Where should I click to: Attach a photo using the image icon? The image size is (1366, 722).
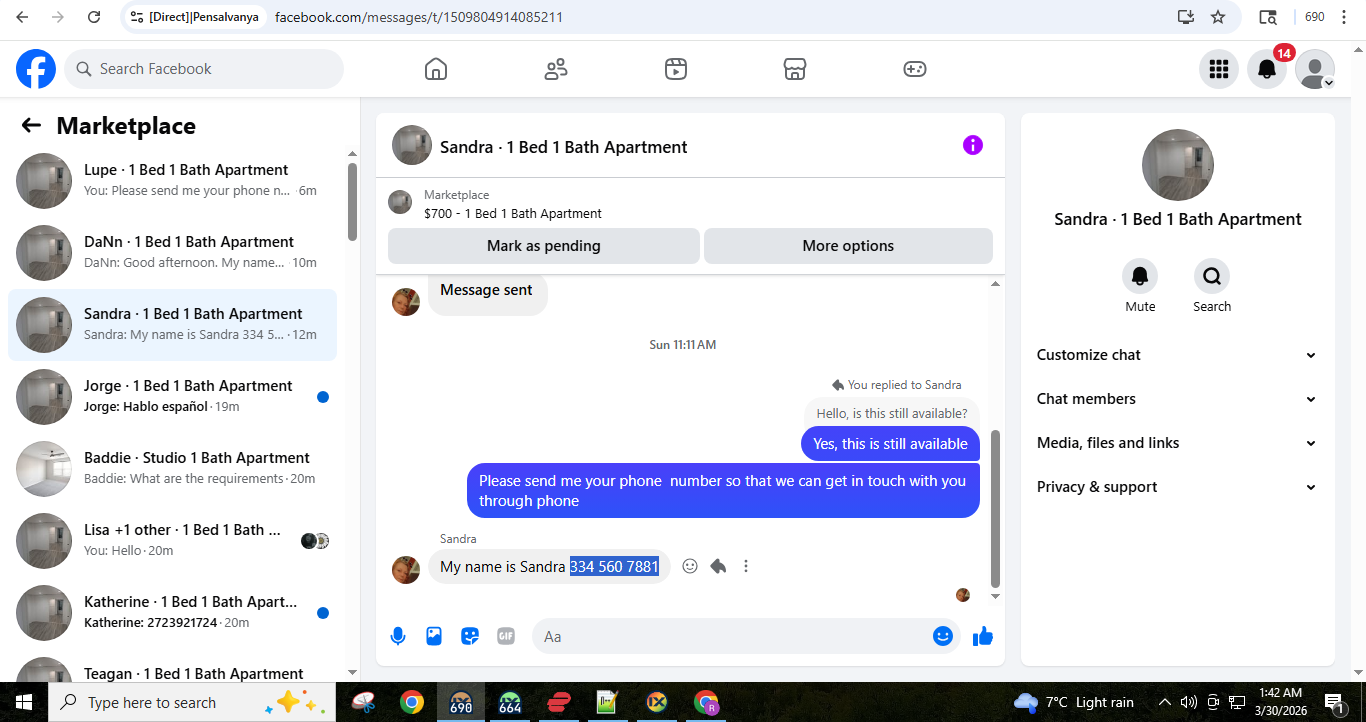click(x=434, y=636)
